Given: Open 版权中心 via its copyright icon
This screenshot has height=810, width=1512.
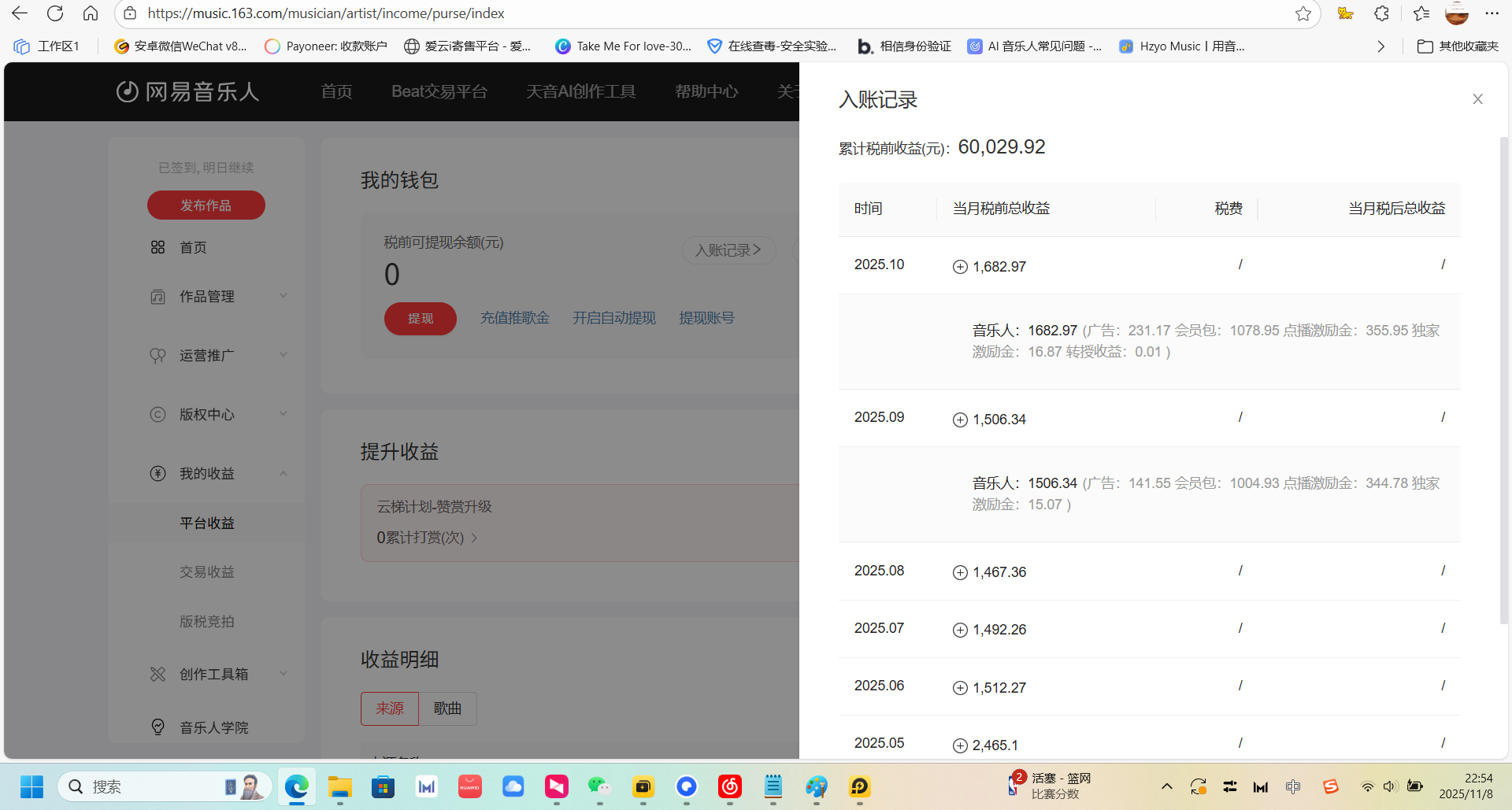Looking at the screenshot, I should pos(157,414).
